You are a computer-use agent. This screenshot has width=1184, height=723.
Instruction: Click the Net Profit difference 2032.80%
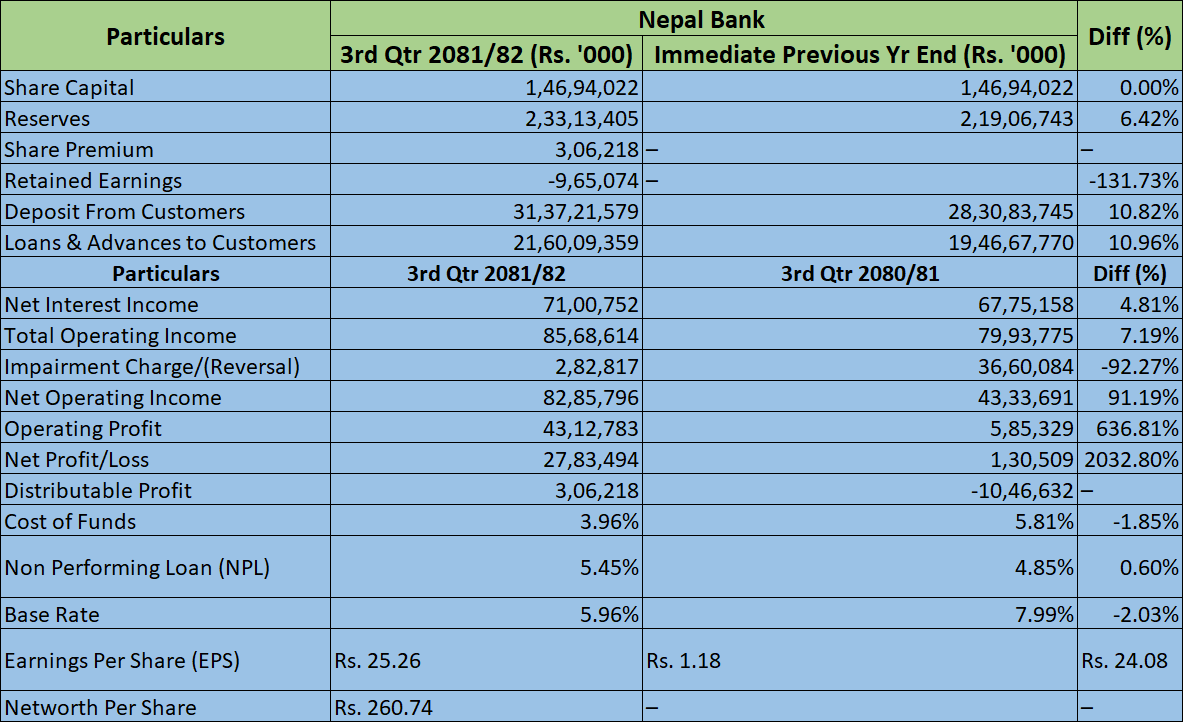pos(1131,459)
